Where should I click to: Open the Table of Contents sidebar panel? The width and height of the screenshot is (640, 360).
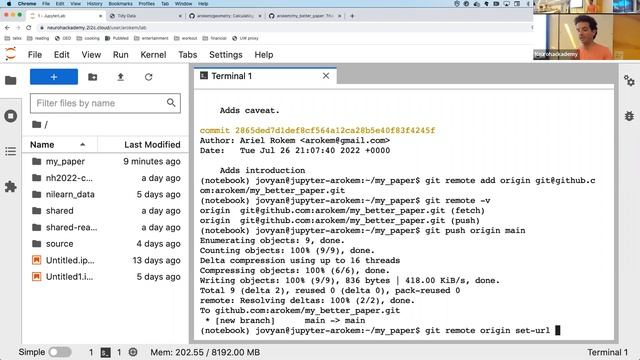coord(11,151)
